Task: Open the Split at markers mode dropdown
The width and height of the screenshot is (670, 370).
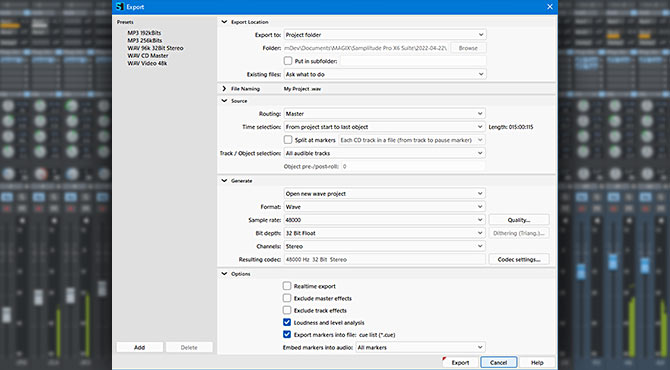Action: (412, 140)
